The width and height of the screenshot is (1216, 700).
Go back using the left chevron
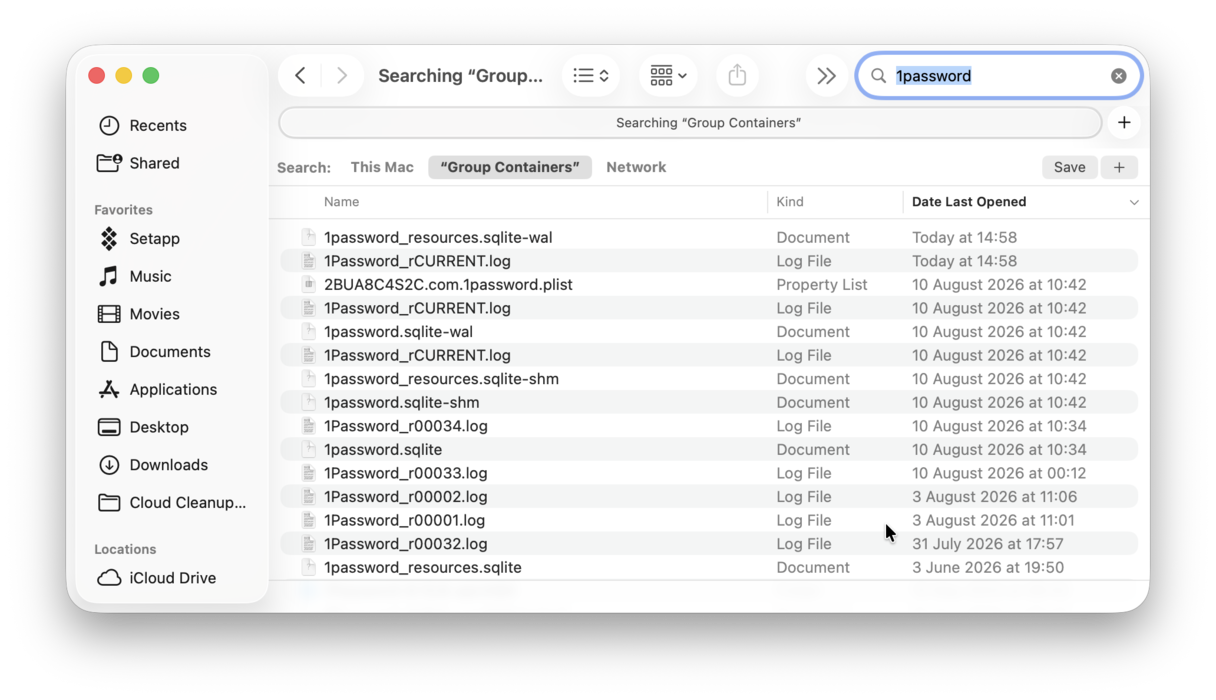[300, 76]
